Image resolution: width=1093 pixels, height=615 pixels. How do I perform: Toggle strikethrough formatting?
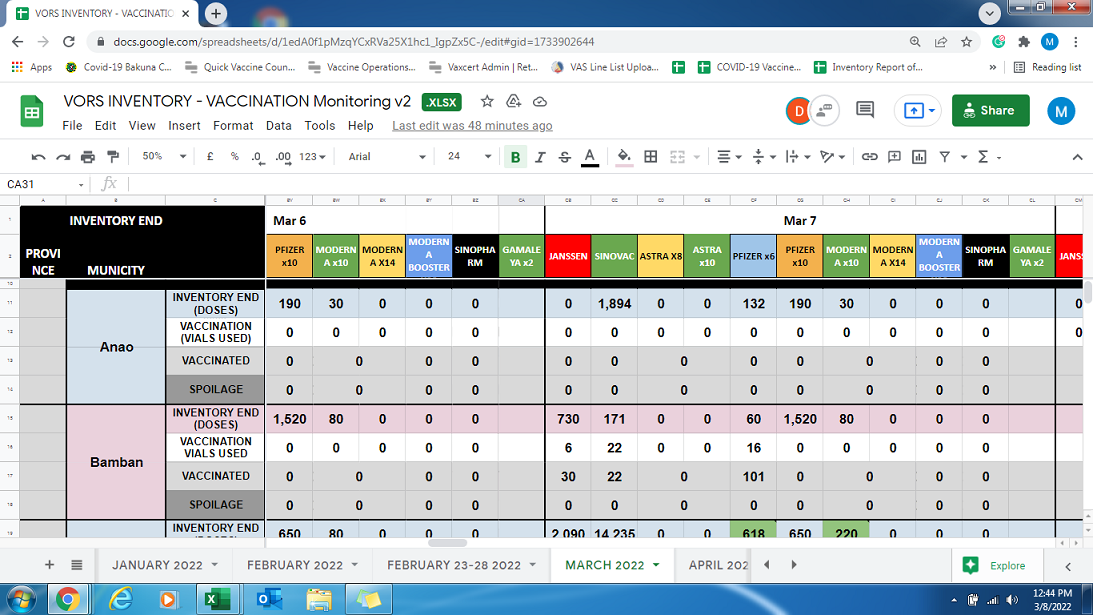click(565, 157)
